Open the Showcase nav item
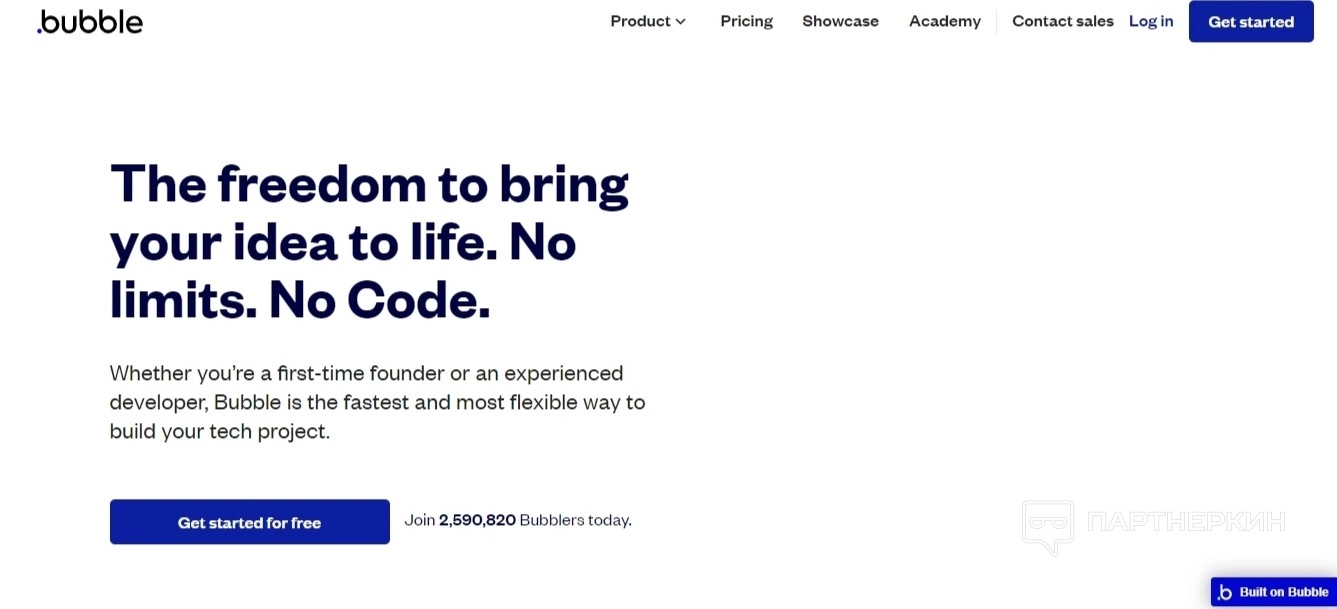Viewport: 1337px width, 609px height. tap(840, 21)
